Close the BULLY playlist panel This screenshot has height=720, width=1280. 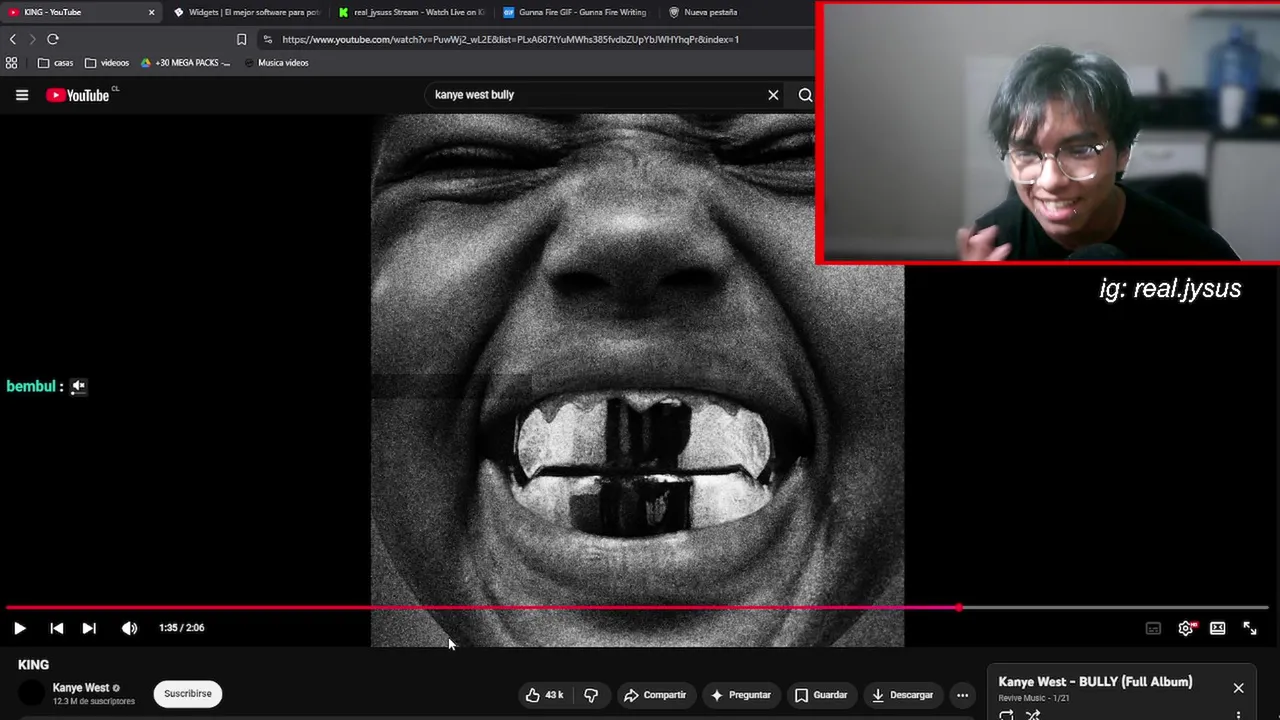pyautogui.click(x=1238, y=688)
